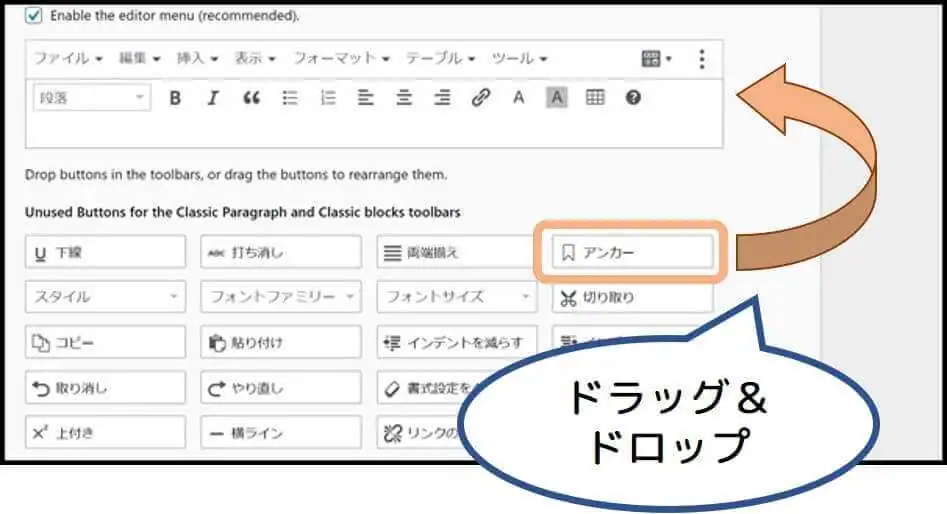
Task: Toggle Enable the editor menu checkbox
Action: (34, 16)
